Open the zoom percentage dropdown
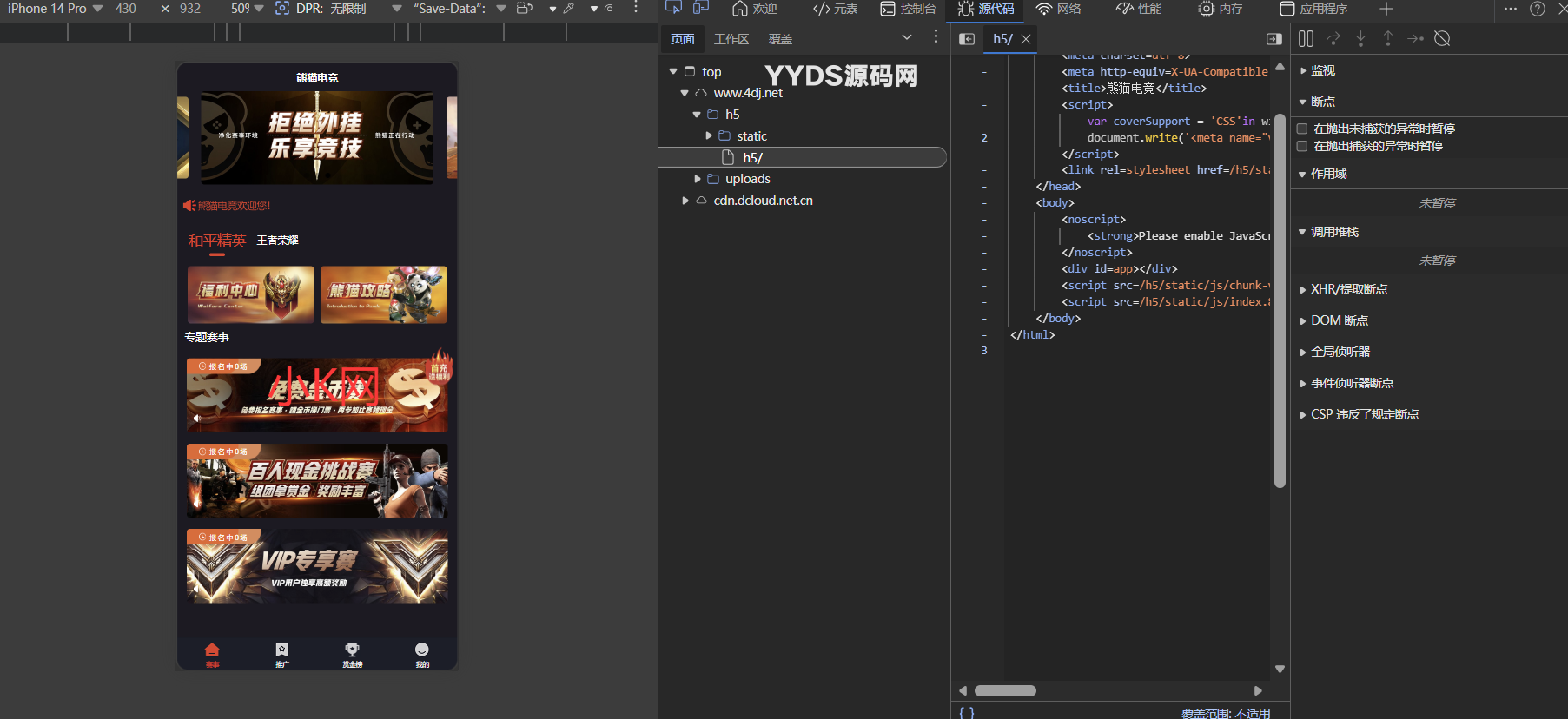The image size is (1568, 719). pyautogui.click(x=248, y=9)
